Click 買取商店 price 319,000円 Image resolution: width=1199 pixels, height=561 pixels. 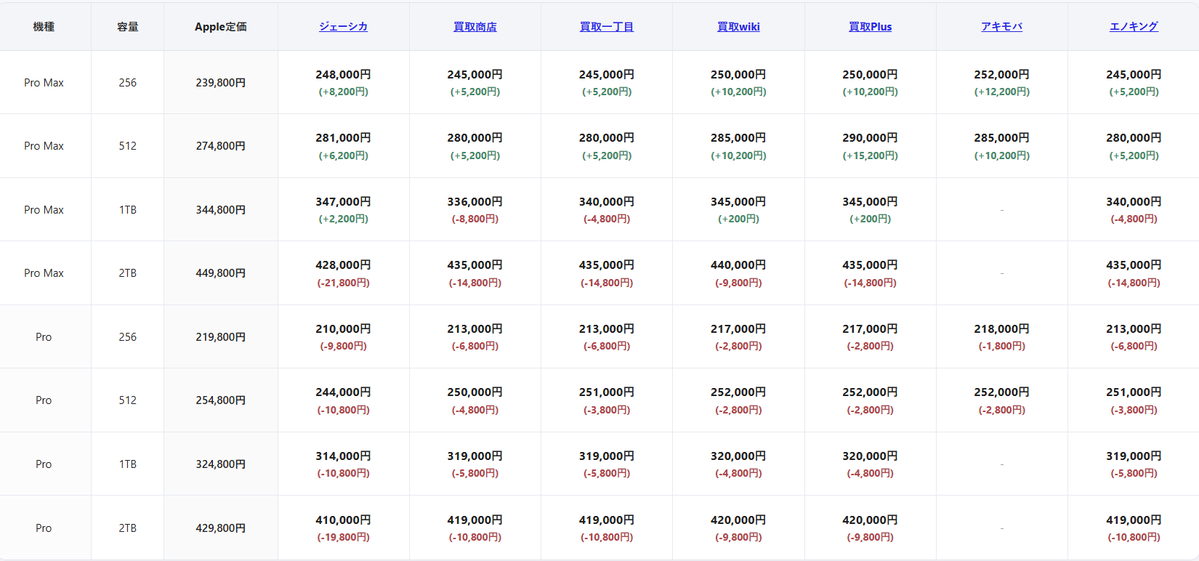pos(475,456)
